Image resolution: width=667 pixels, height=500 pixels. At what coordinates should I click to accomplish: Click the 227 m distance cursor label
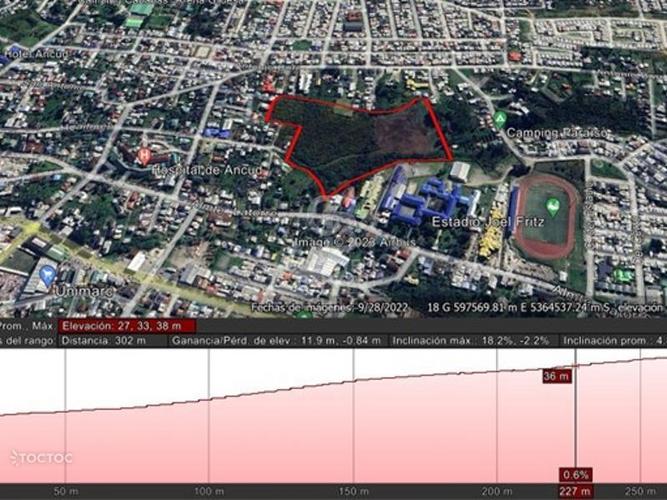coord(574,491)
